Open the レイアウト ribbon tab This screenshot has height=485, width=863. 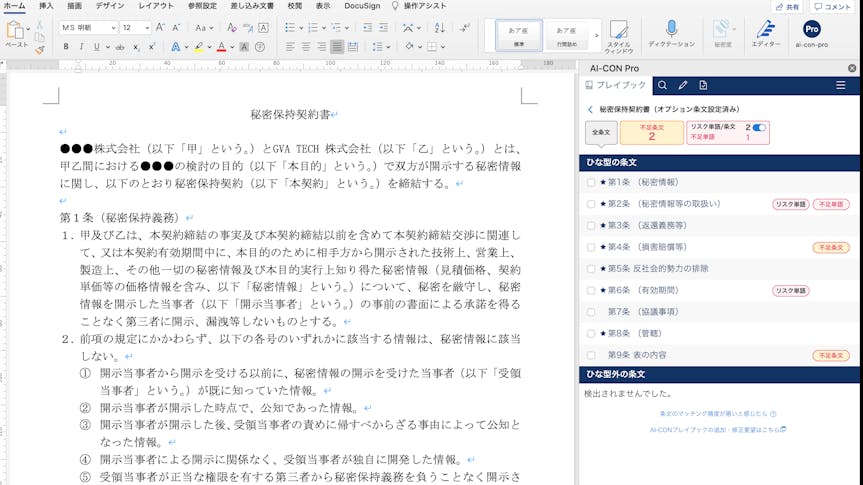tap(156, 6)
